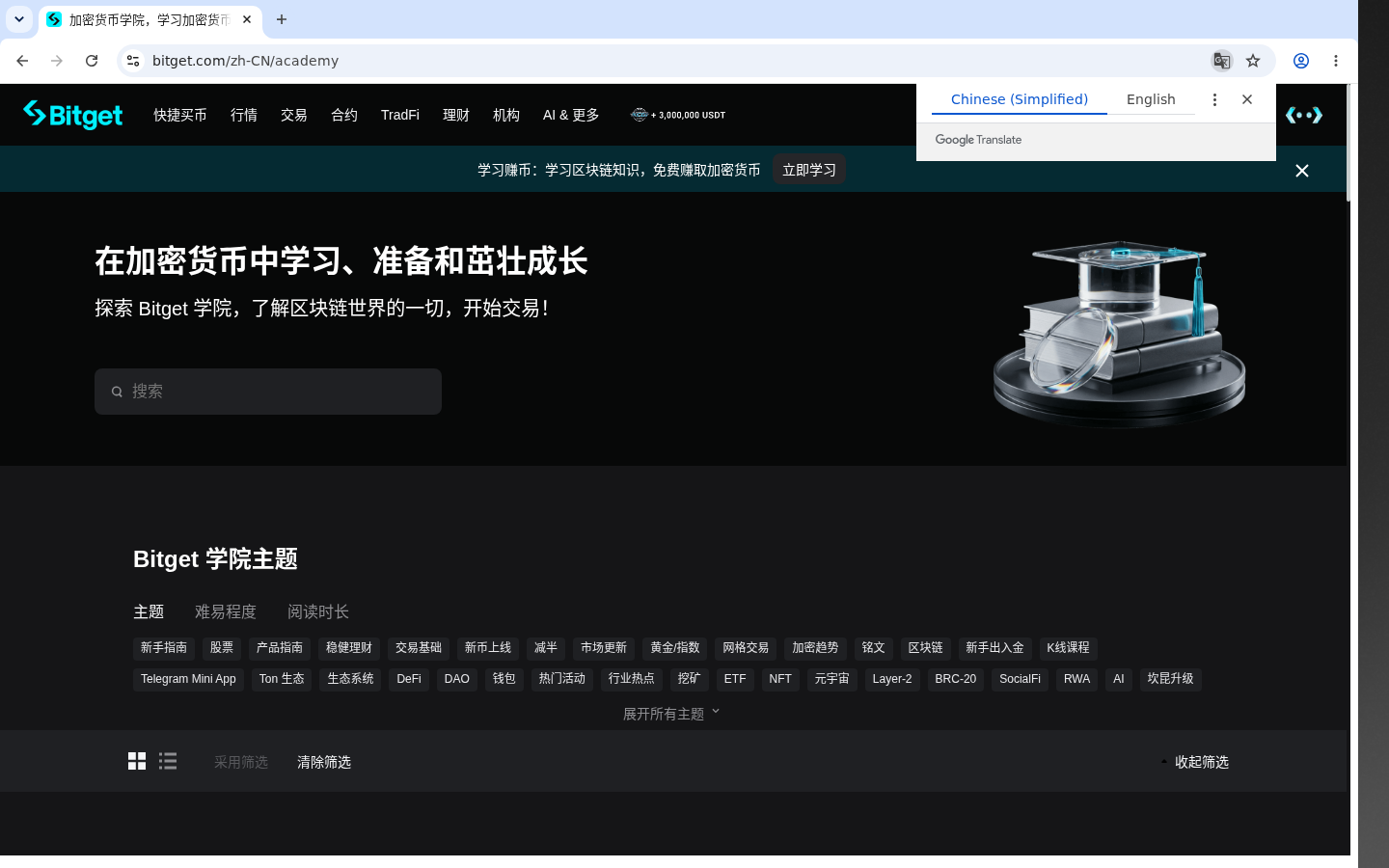
Task: Toggle the 黄金/指数 topic tag
Action: click(x=675, y=648)
